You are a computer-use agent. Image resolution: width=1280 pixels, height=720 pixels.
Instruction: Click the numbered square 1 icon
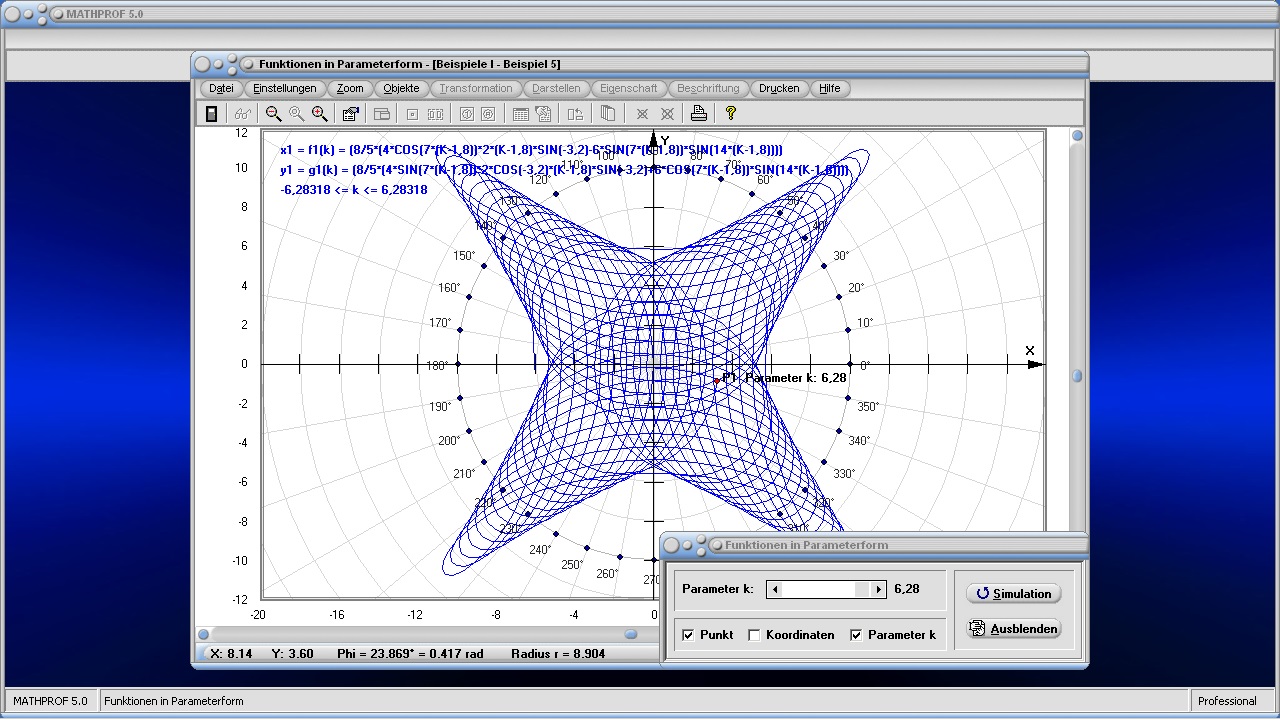pos(466,114)
